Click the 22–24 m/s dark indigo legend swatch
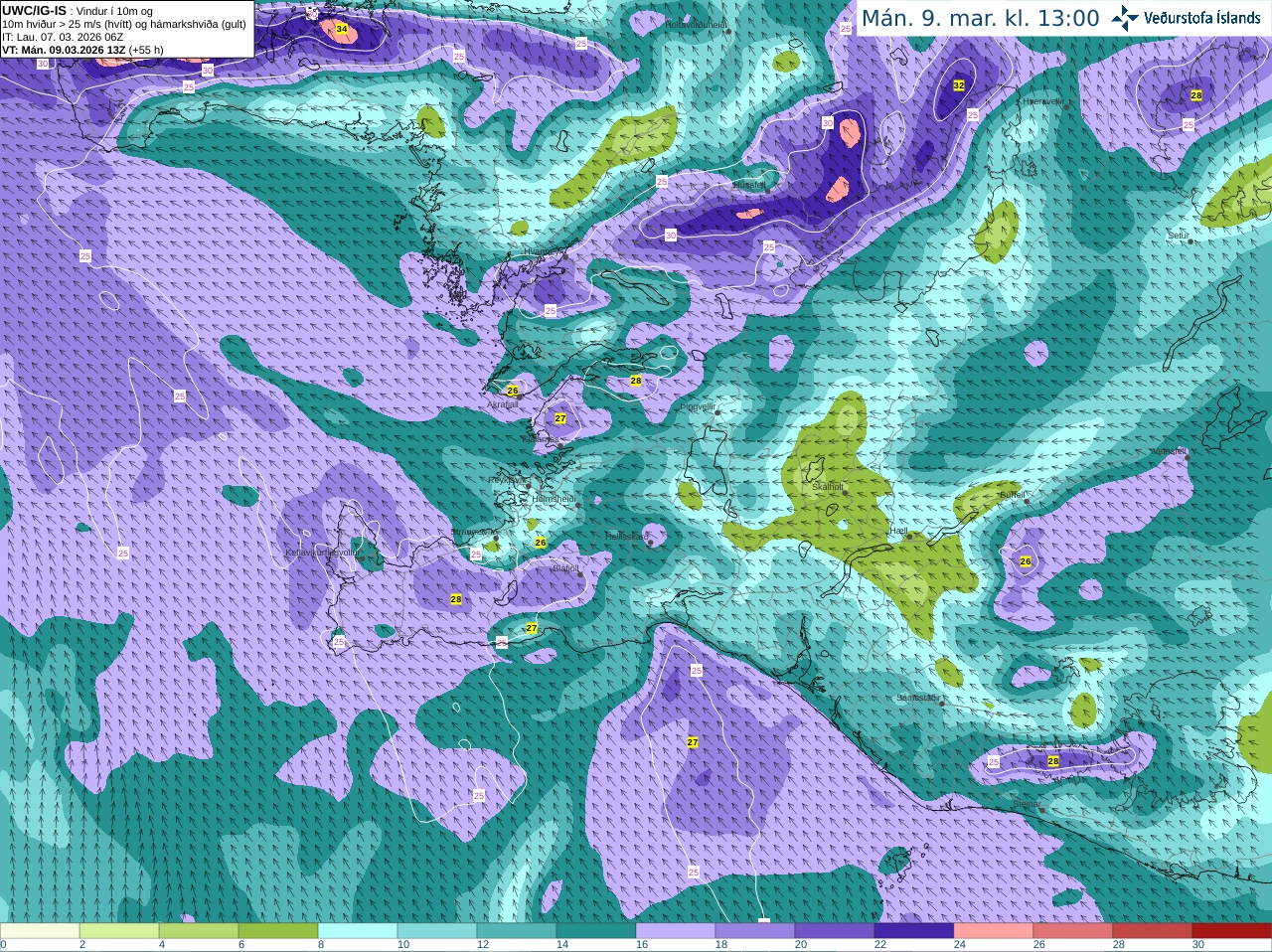Viewport: 1272px width, 952px height. pyautogui.click(x=914, y=931)
